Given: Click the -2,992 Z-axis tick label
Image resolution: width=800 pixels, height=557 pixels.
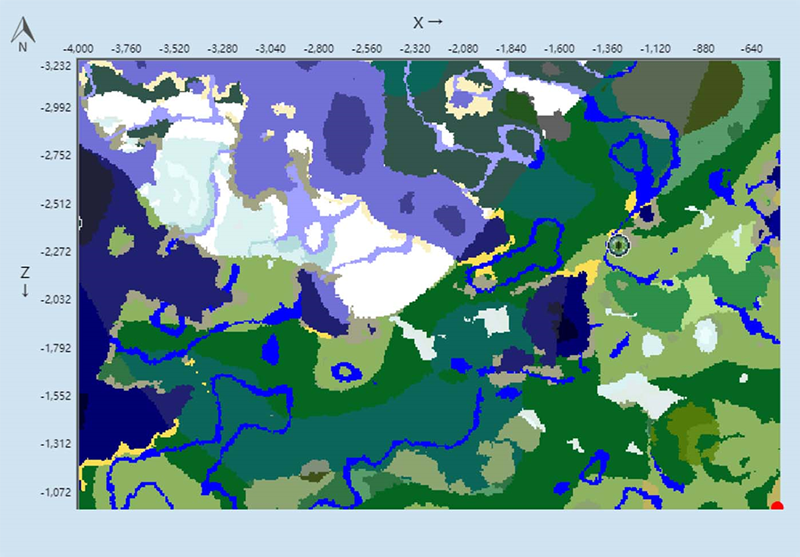Looking at the screenshot, I should point(56,108).
